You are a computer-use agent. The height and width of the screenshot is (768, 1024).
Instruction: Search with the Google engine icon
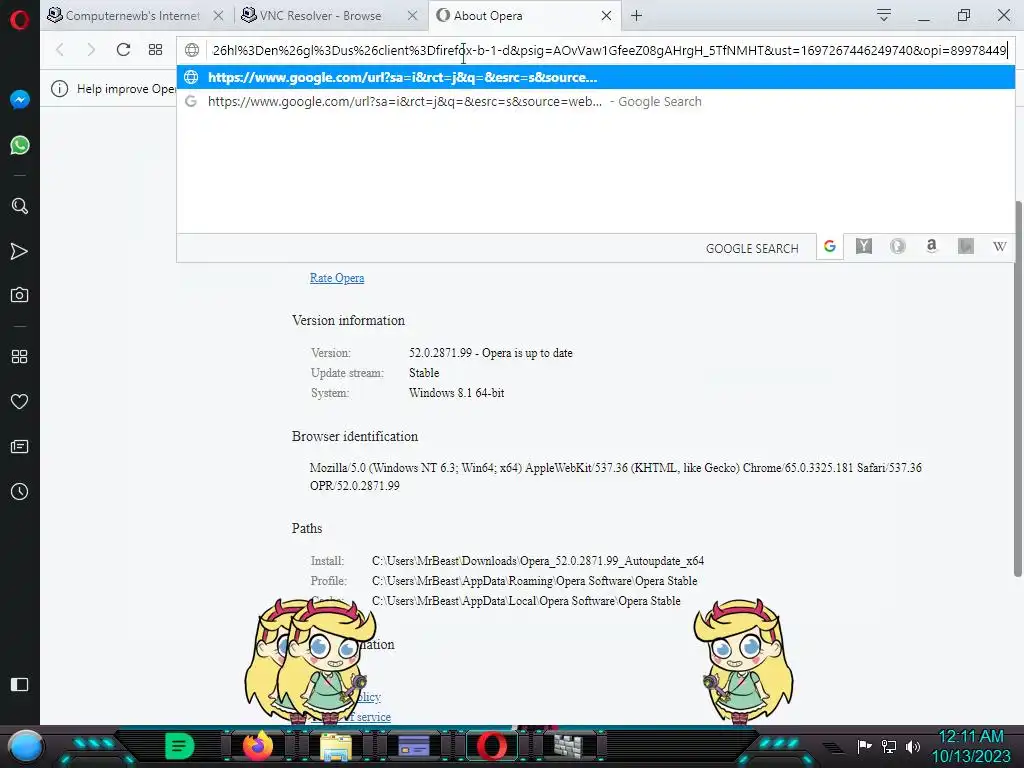point(829,246)
